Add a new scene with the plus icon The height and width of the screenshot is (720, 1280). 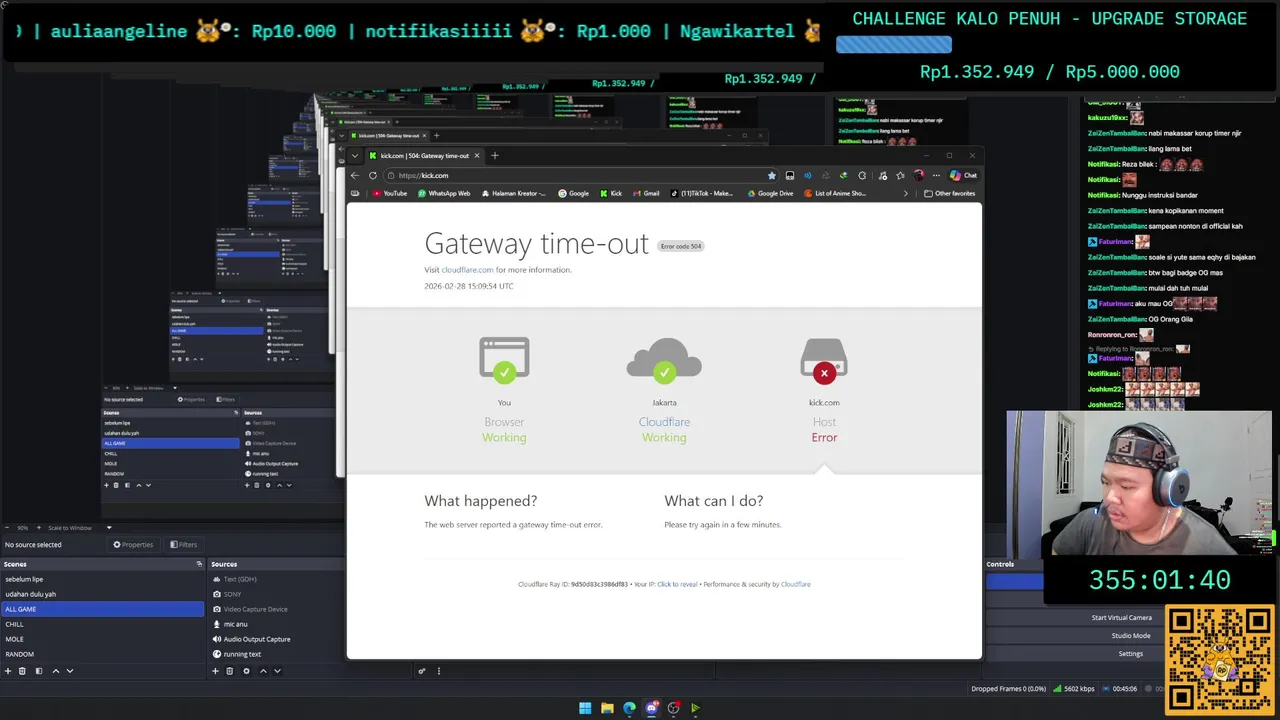8,671
